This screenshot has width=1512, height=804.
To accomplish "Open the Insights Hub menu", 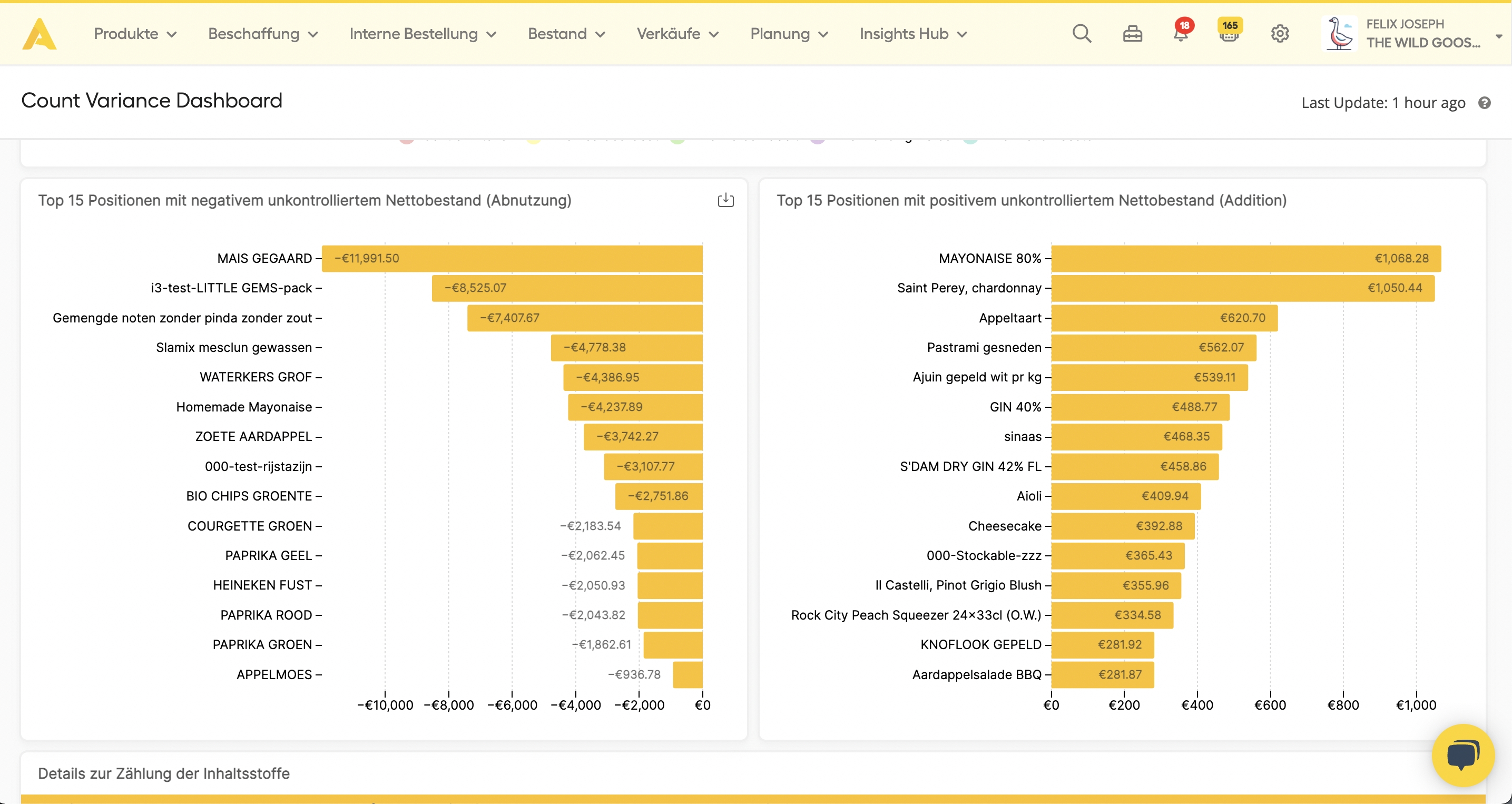I will tap(912, 34).
